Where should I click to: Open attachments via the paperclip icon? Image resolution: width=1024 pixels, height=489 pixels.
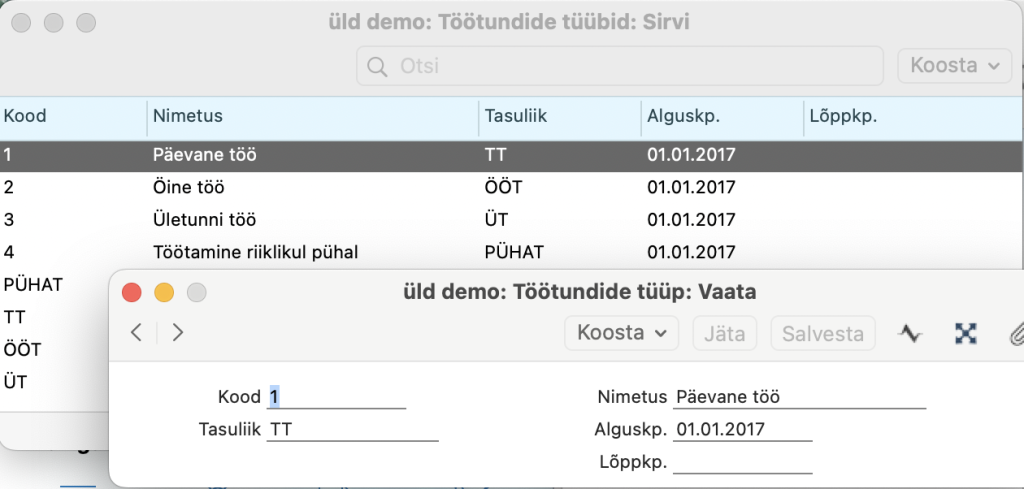click(1015, 333)
